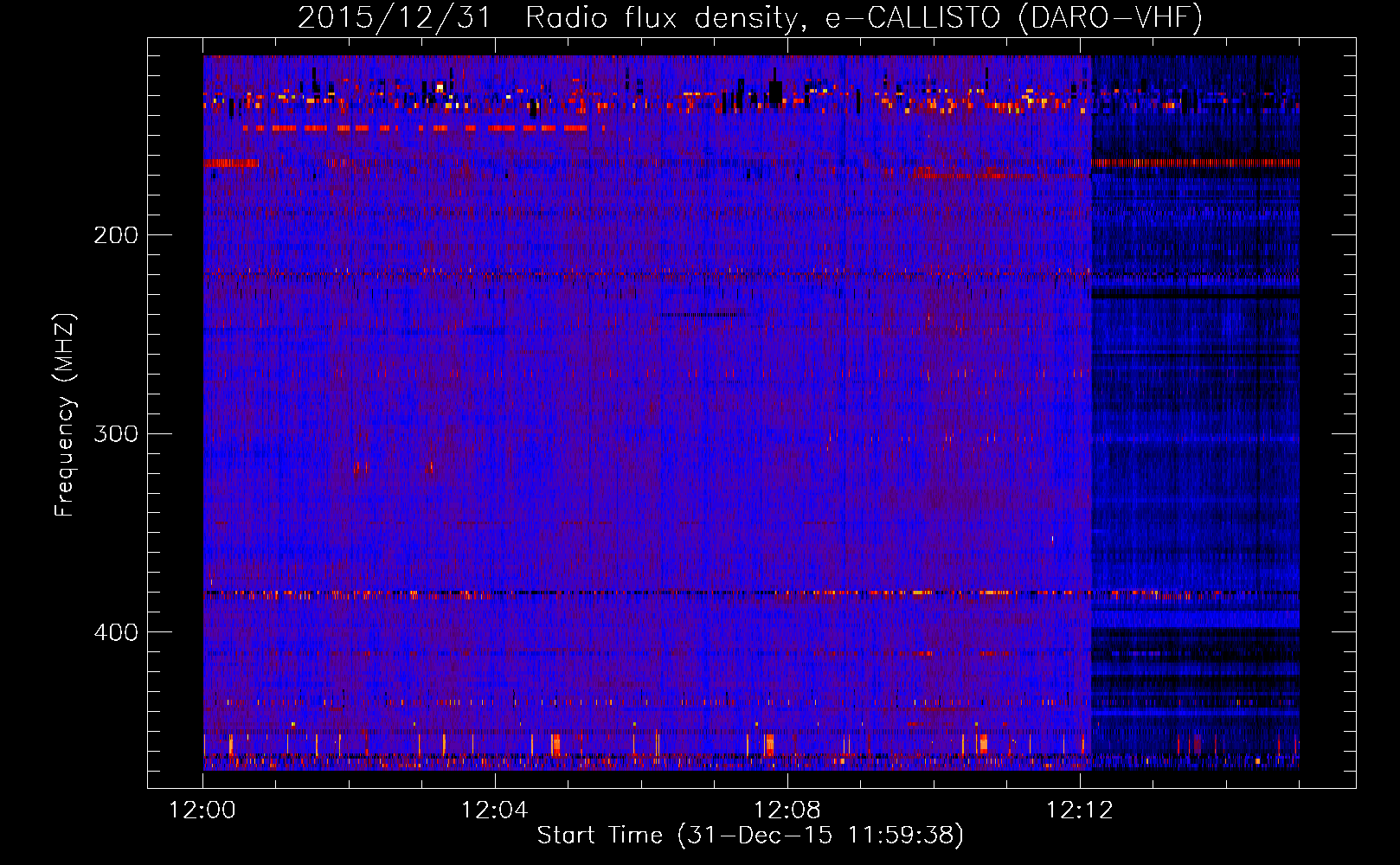This screenshot has width=1400, height=865.
Task: Click the 300 MHz frequency tick label
Action: (x=116, y=433)
